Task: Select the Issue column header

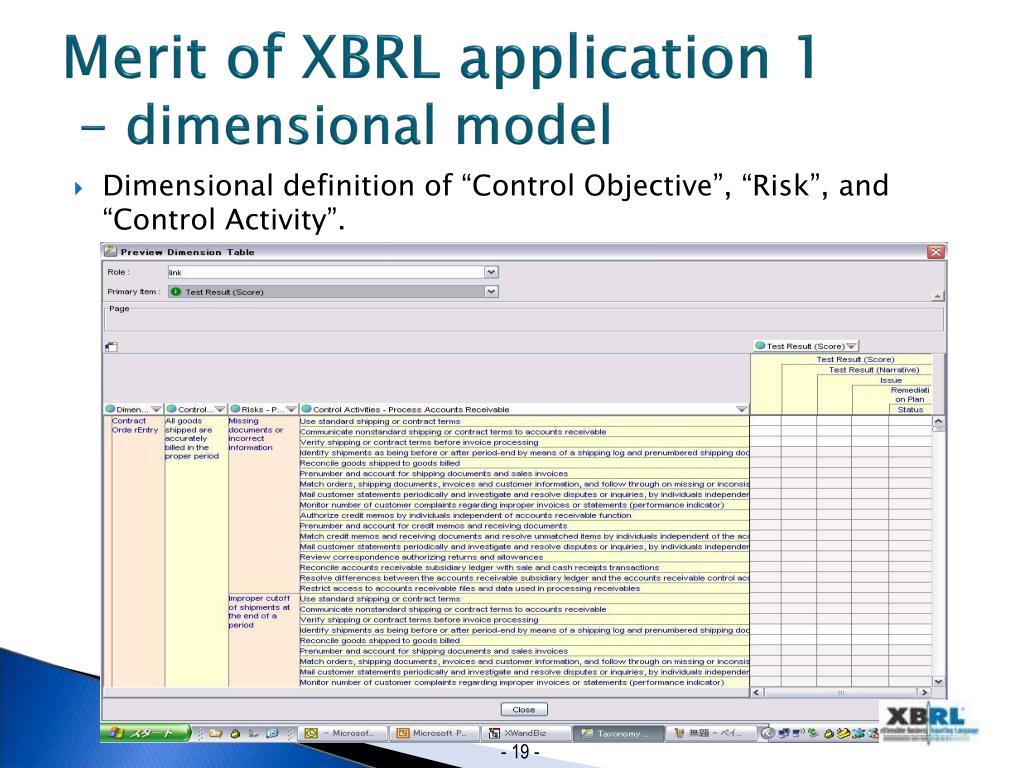Action: tap(890, 380)
